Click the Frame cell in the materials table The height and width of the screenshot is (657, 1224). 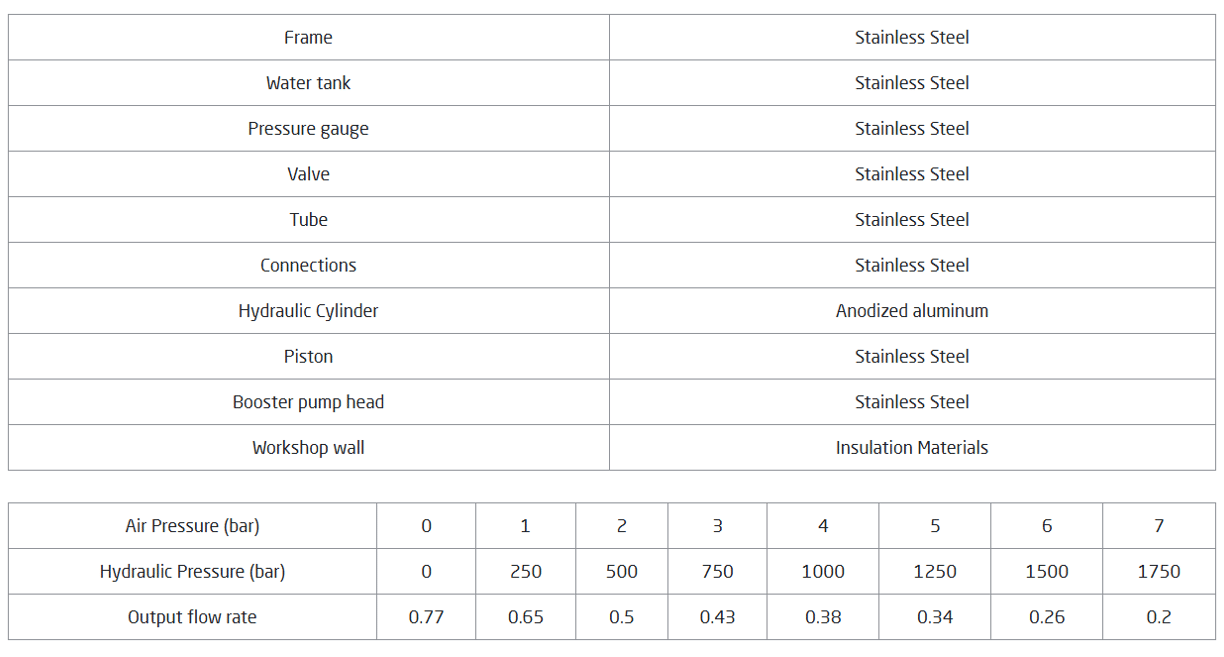coord(308,38)
